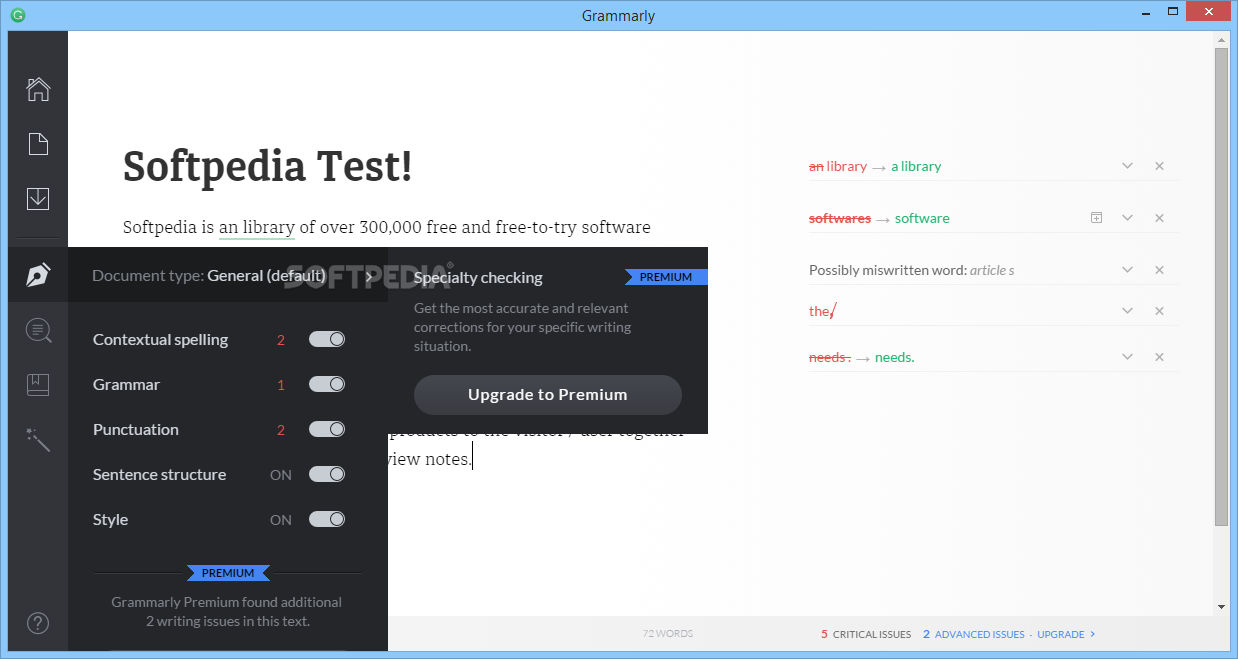Viewport: 1238px width, 659px height.
Task: Expand 'Possibly miswritten word' card
Action: coord(1127,270)
